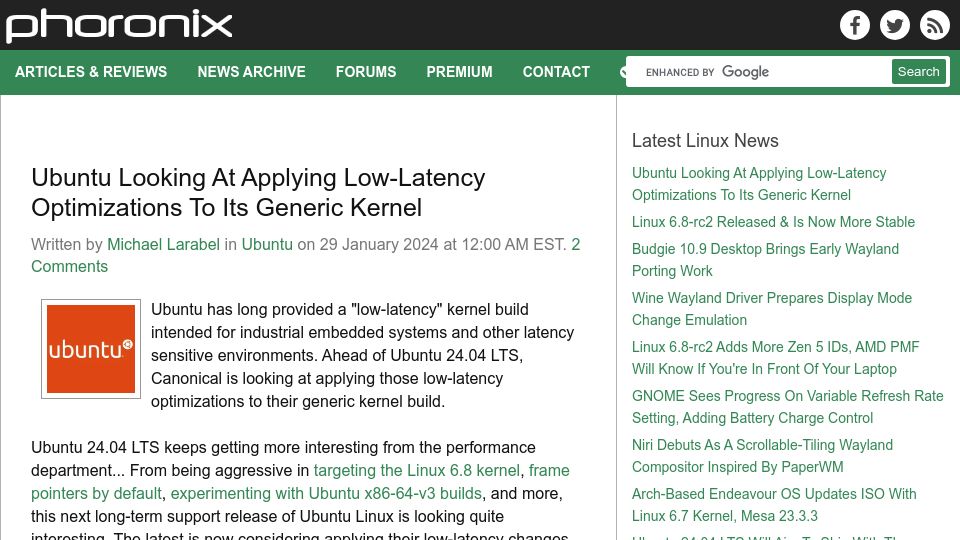960x540 pixels.
Task: Open 'Linux 6.8-rc2 Released' news link
Action: [773, 222]
